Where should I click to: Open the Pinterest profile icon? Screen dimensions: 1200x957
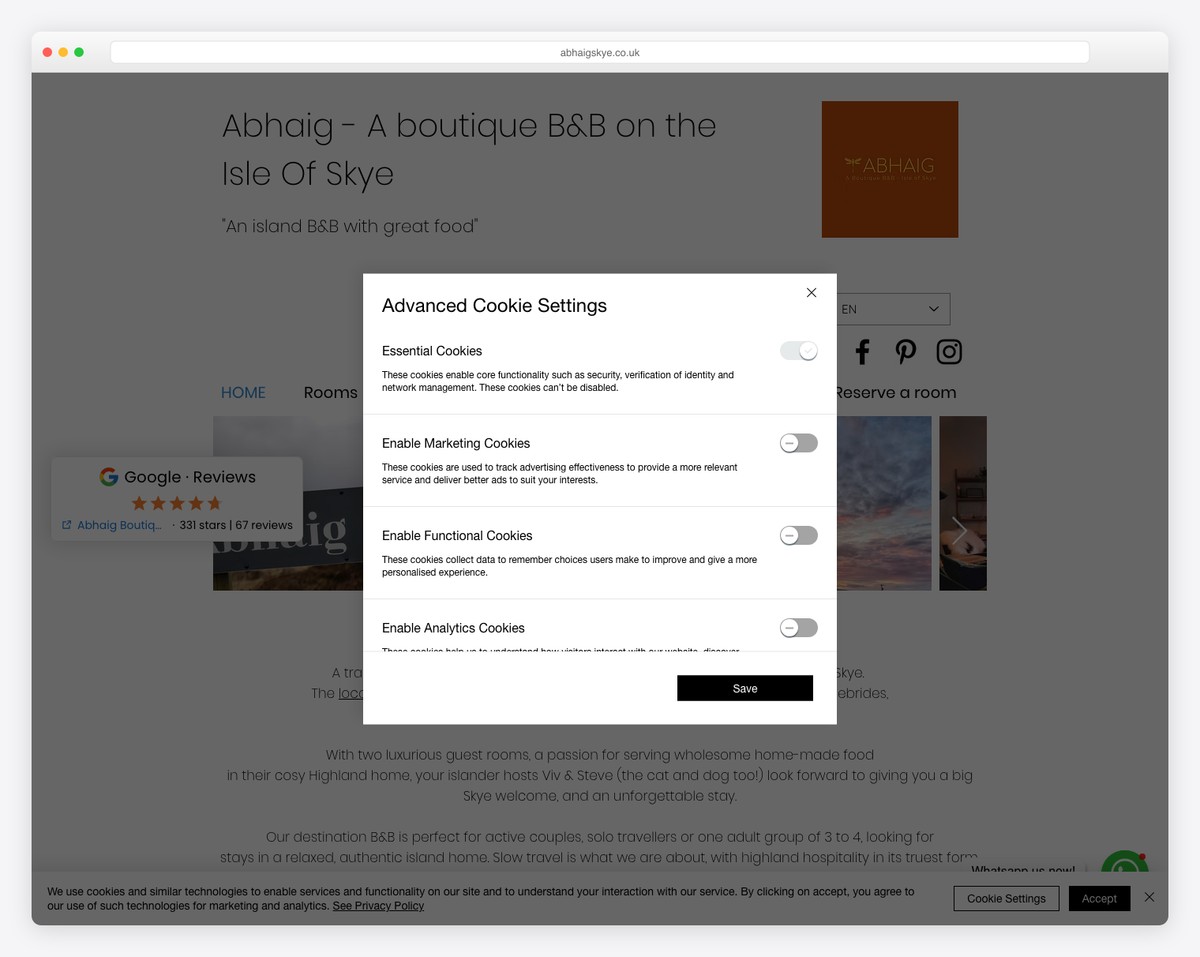905,351
